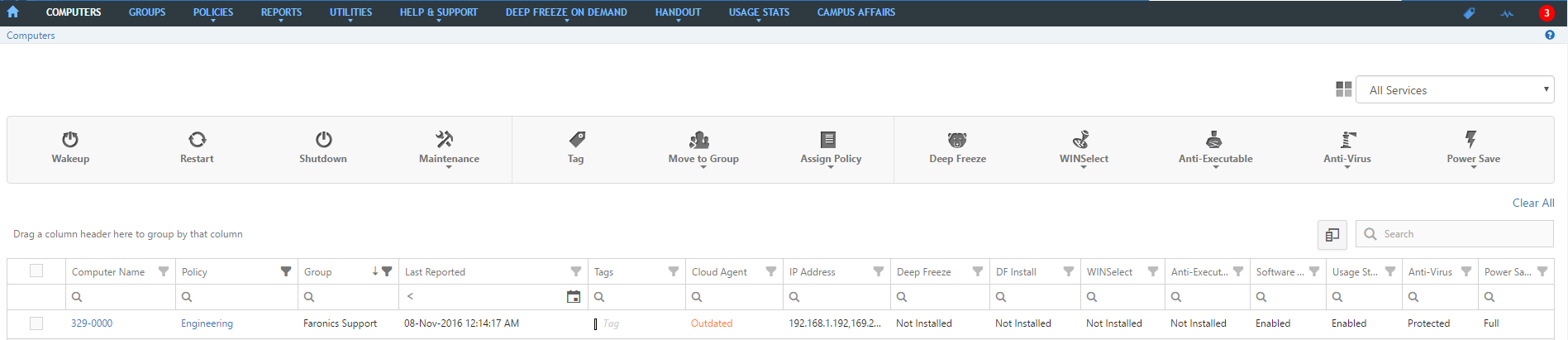
Task: Expand the Move to Group dropdown
Action: [703, 160]
